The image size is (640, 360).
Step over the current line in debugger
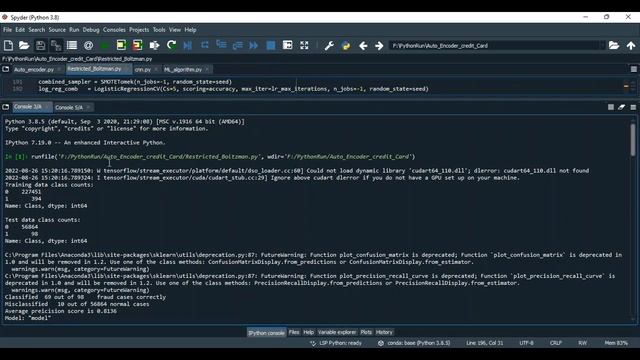coord(204,45)
